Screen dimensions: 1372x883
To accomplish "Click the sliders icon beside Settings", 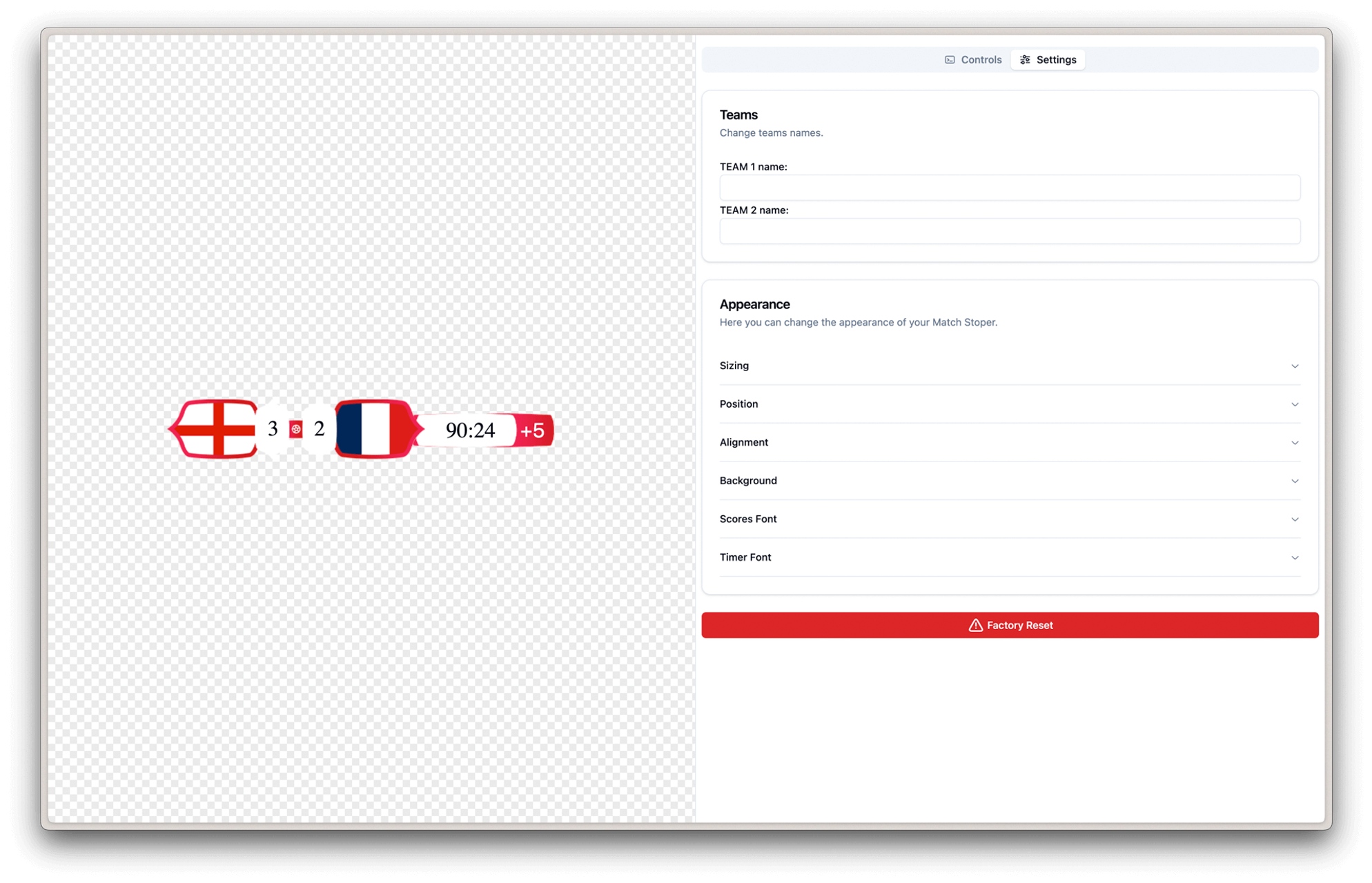I will click(1026, 60).
